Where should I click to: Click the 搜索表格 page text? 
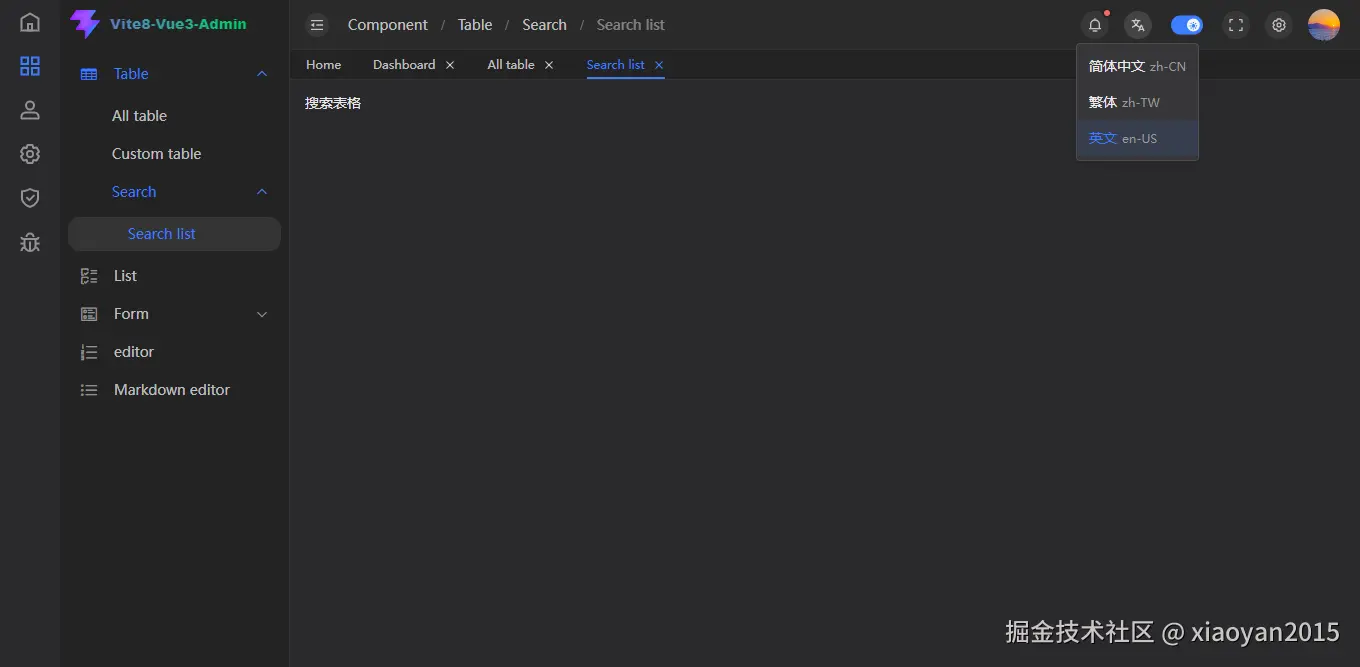333,103
